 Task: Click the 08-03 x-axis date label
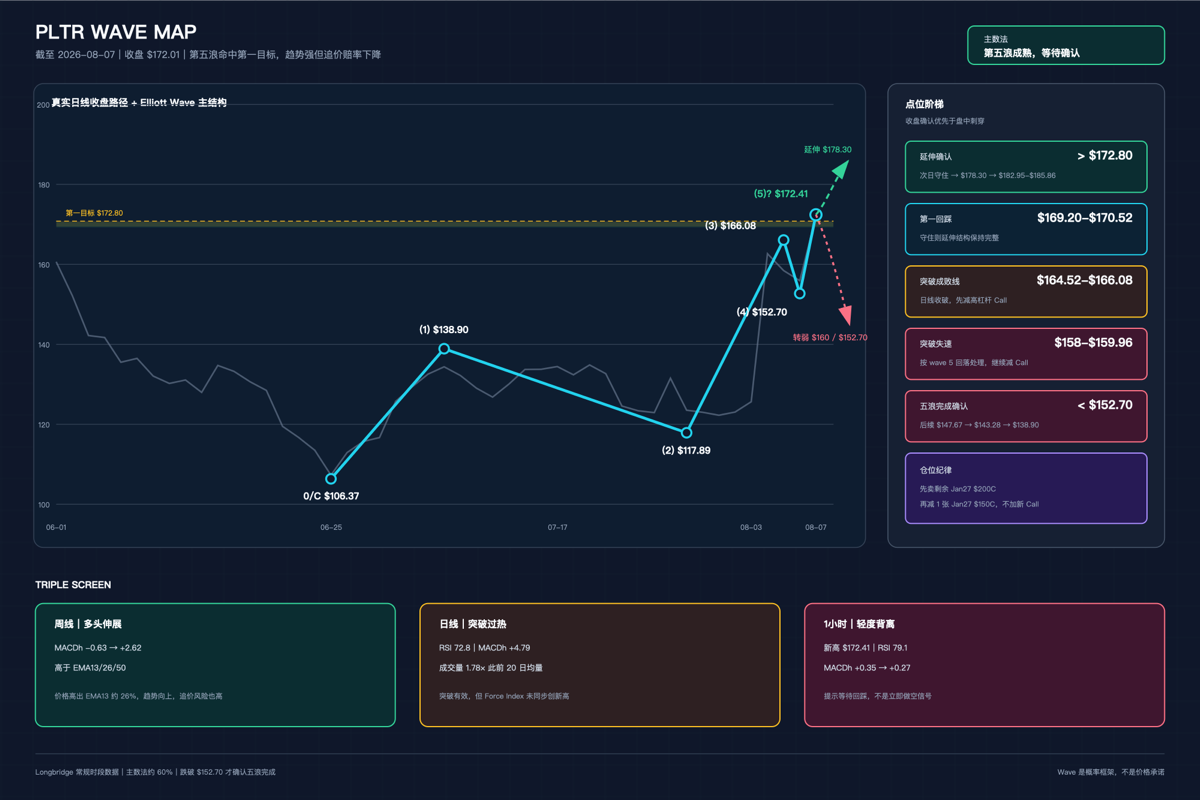(x=751, y=526)
